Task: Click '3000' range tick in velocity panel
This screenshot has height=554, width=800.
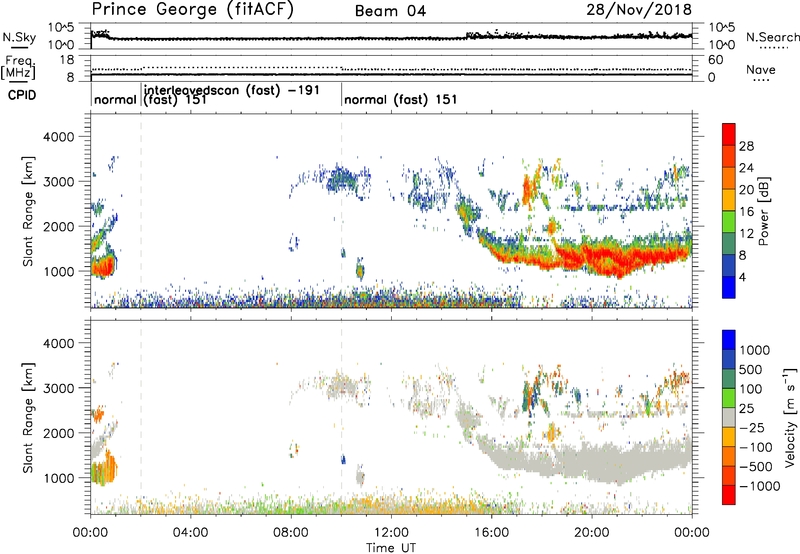Action: [x=59, y=388]
